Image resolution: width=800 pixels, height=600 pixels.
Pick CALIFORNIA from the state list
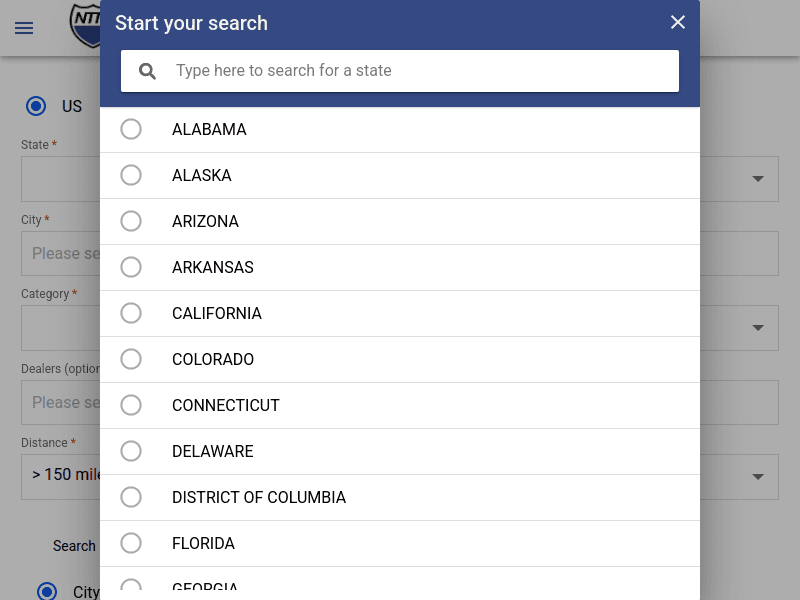click(x=131, y=313)
